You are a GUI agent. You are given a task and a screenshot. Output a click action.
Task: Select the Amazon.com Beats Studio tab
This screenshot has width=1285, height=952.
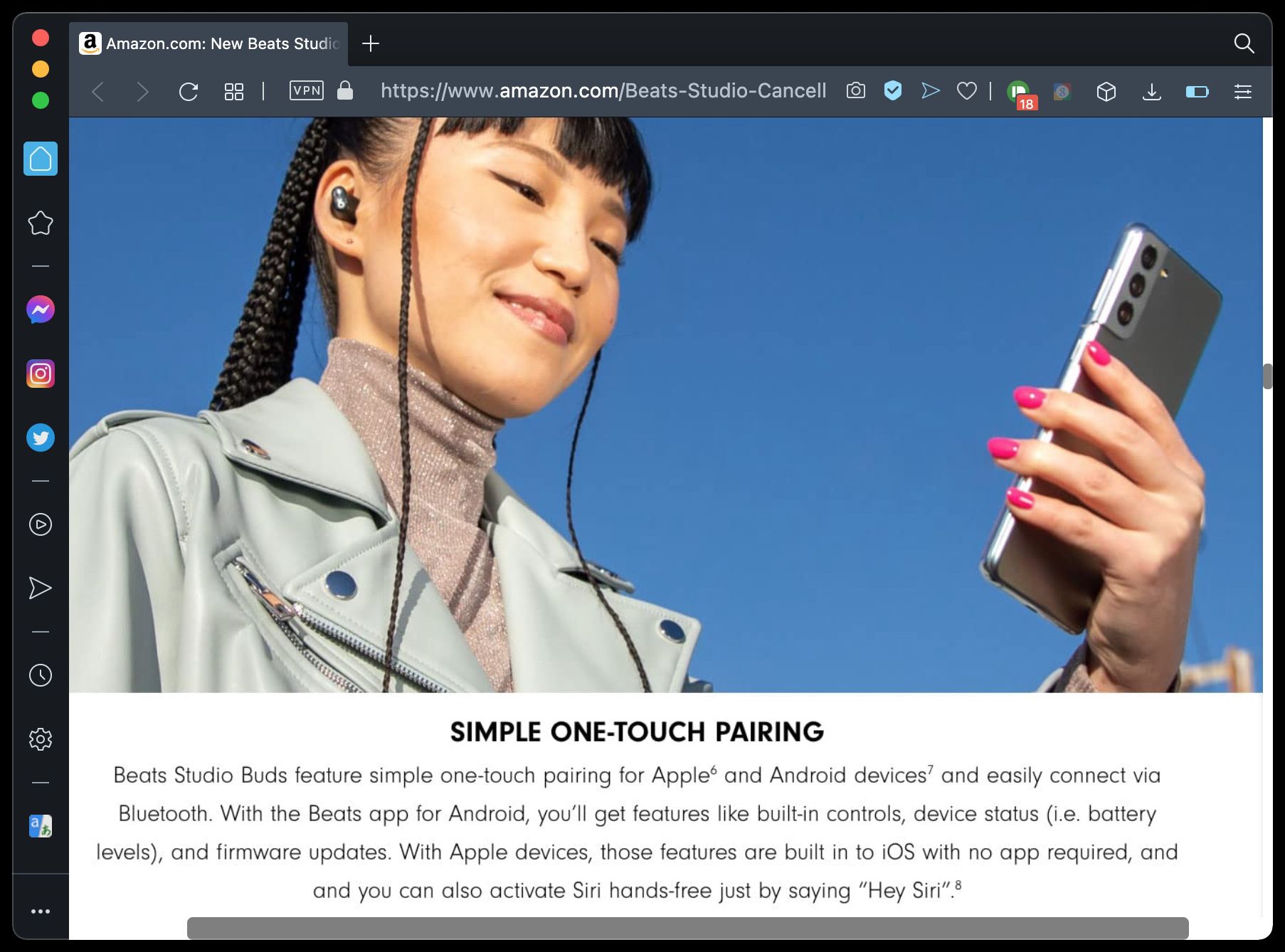(208, 43)
